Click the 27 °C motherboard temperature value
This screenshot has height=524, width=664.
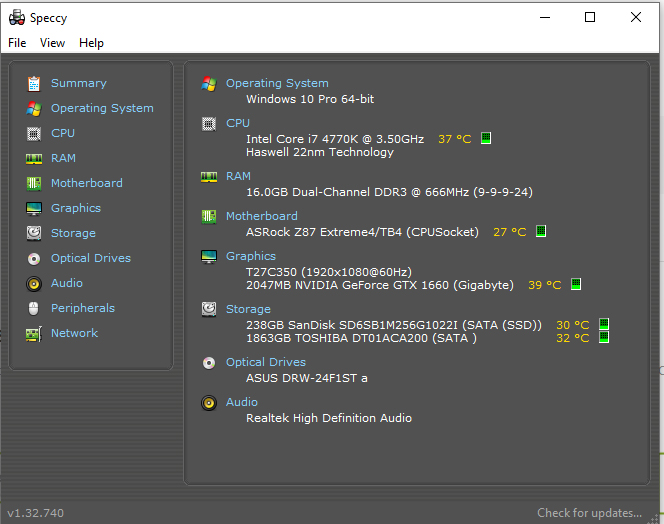[509, 232]
